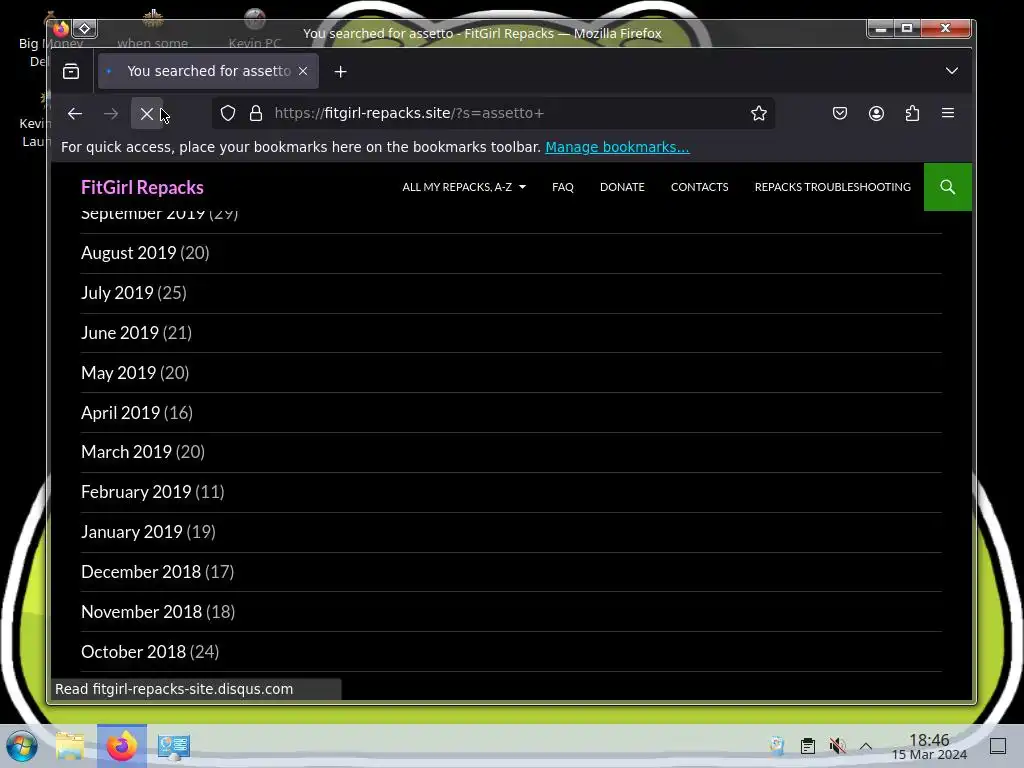Click the site security padlock icon
The width and height of the screenshot is (1024, 768).
[x=256, y=114]
